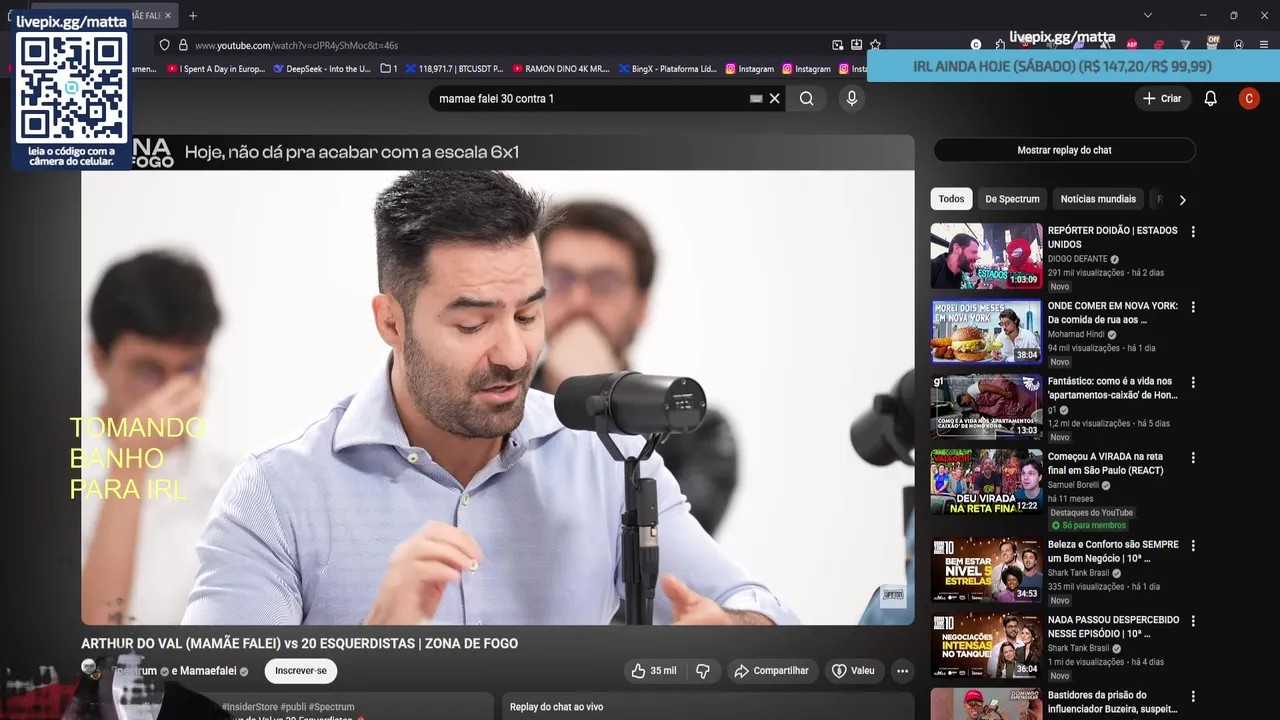The width and height of the screenshot is (1280, 720).
Task: Click Bastidores da prisão do influenciador title
Action: click(1112, 702)
